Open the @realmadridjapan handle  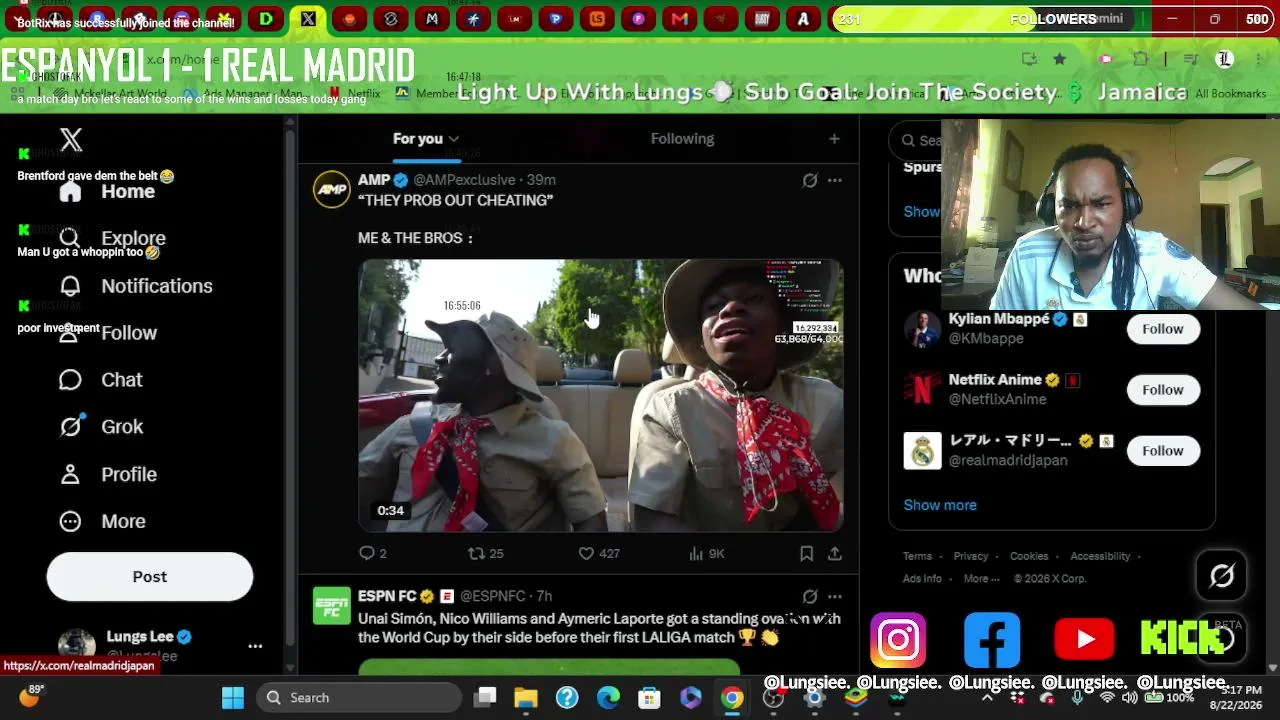(1008, 460)
